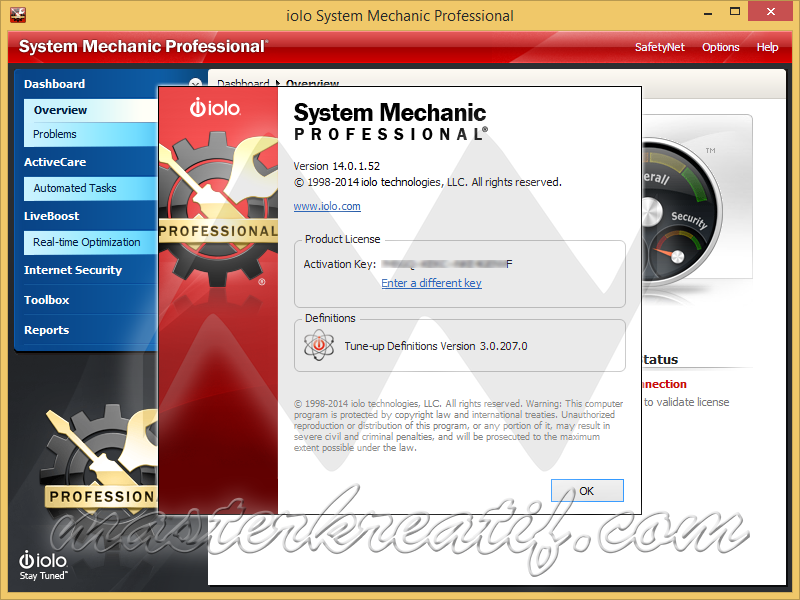The image size is (800, 600).
Task: Open Real-time Optimization under LiveBoost
Action: (90, 242)
